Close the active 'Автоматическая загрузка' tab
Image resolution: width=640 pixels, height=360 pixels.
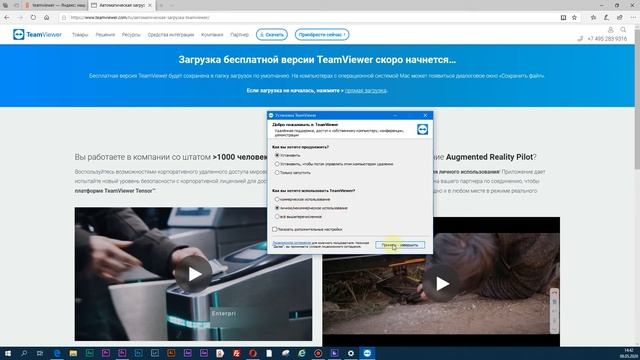(150, 5)
